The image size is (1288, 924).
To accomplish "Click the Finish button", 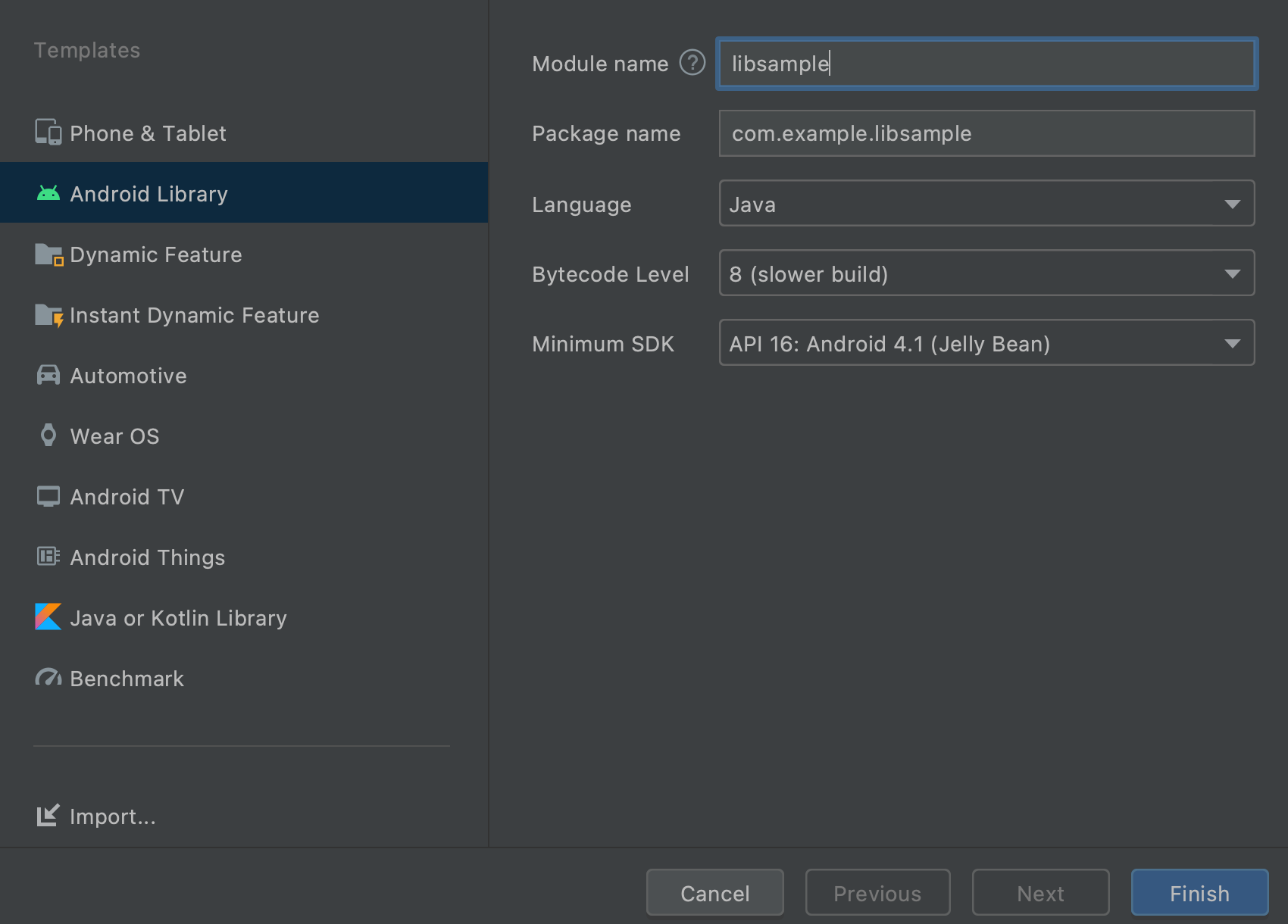I will [x=1200, y=892].
